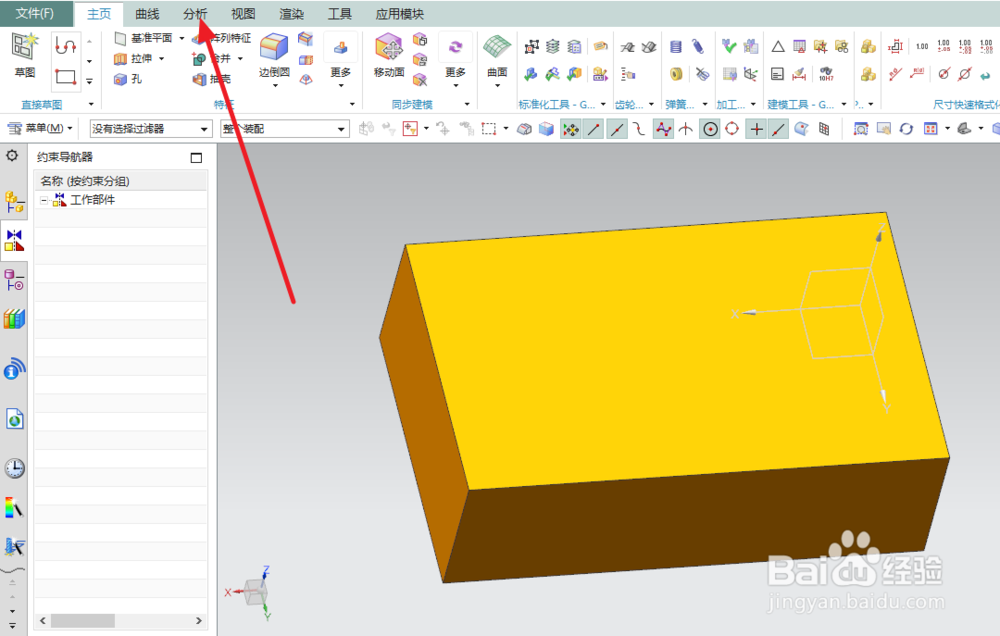This screenshot has height=636, width=1000.
Task: Click the circular refresh icon in selection bar
Action: [906, 129]
